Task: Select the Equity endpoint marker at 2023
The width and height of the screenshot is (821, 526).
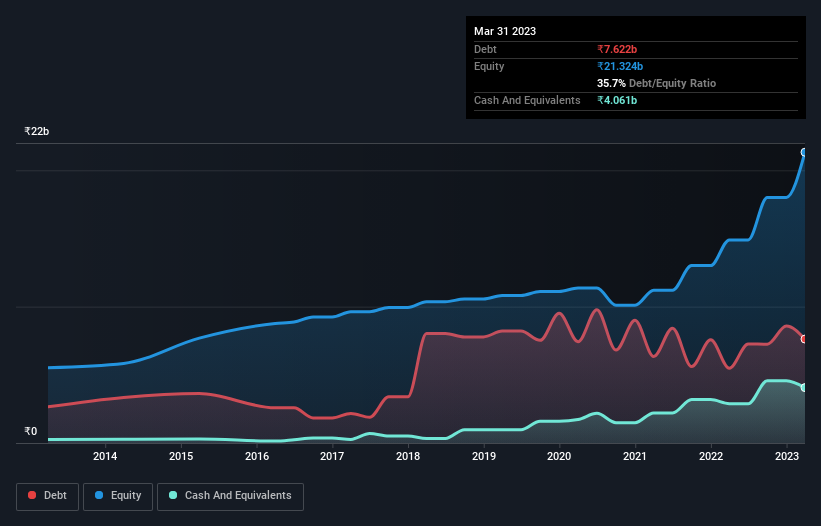Action: tap(804, 152)
